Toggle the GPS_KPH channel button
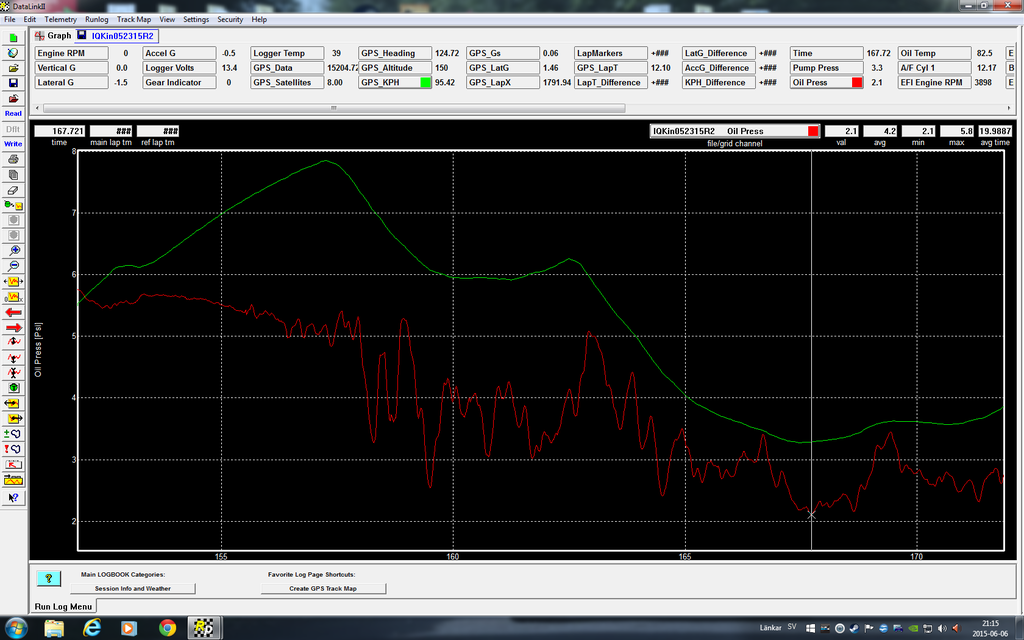 point(395,83)
